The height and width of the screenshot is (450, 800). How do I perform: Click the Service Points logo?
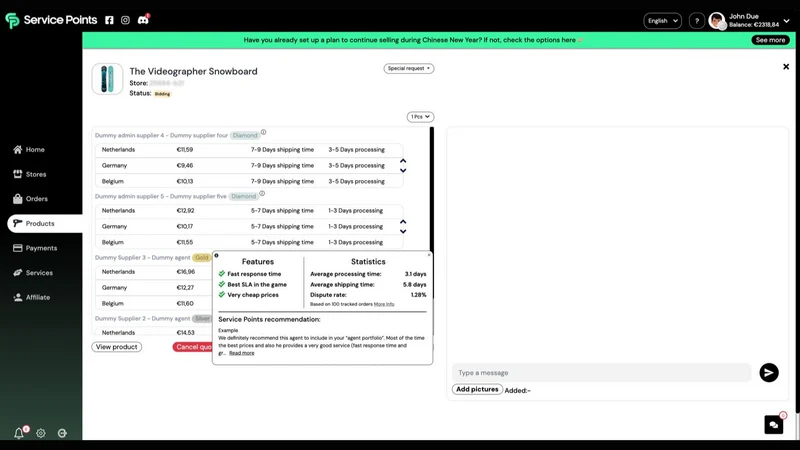[x=51, y=20]
